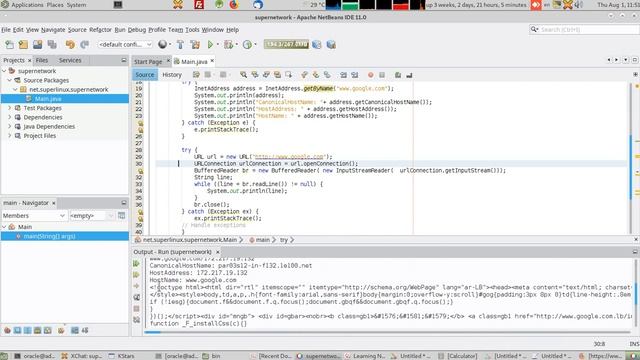
Task: Switch to the Services tab
Action: point(70,60)
